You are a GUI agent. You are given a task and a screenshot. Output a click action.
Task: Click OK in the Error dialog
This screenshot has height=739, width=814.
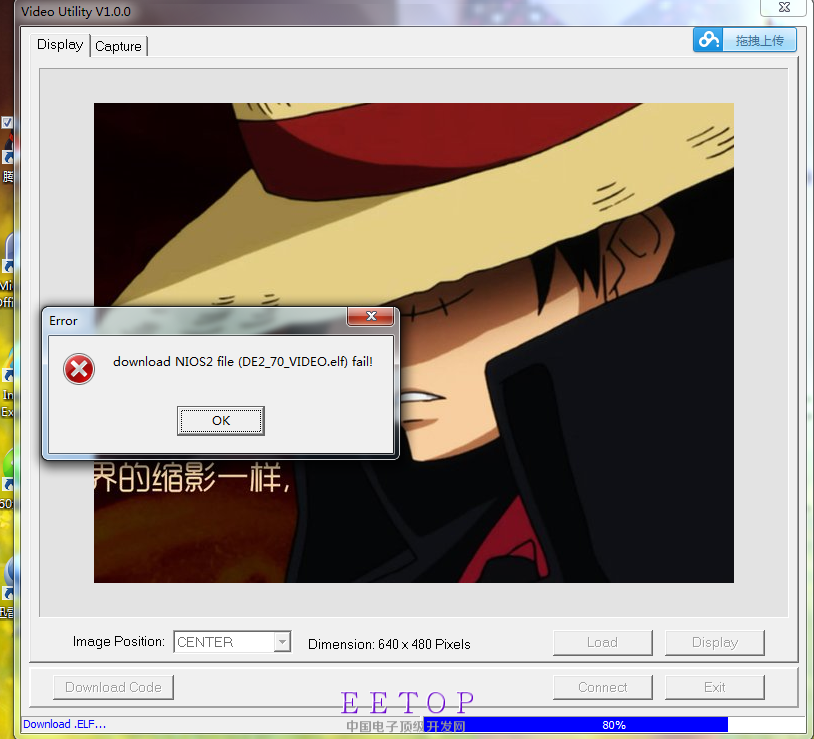pos(221,420)
